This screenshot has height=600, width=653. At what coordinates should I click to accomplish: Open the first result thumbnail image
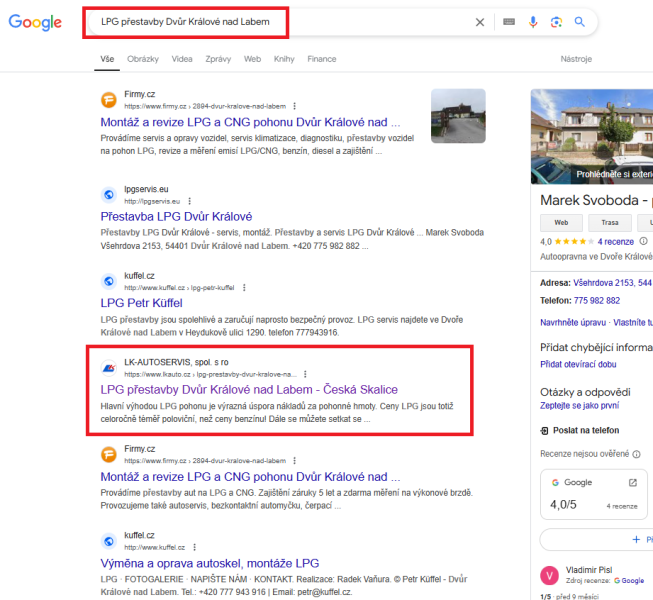(458, 116)
